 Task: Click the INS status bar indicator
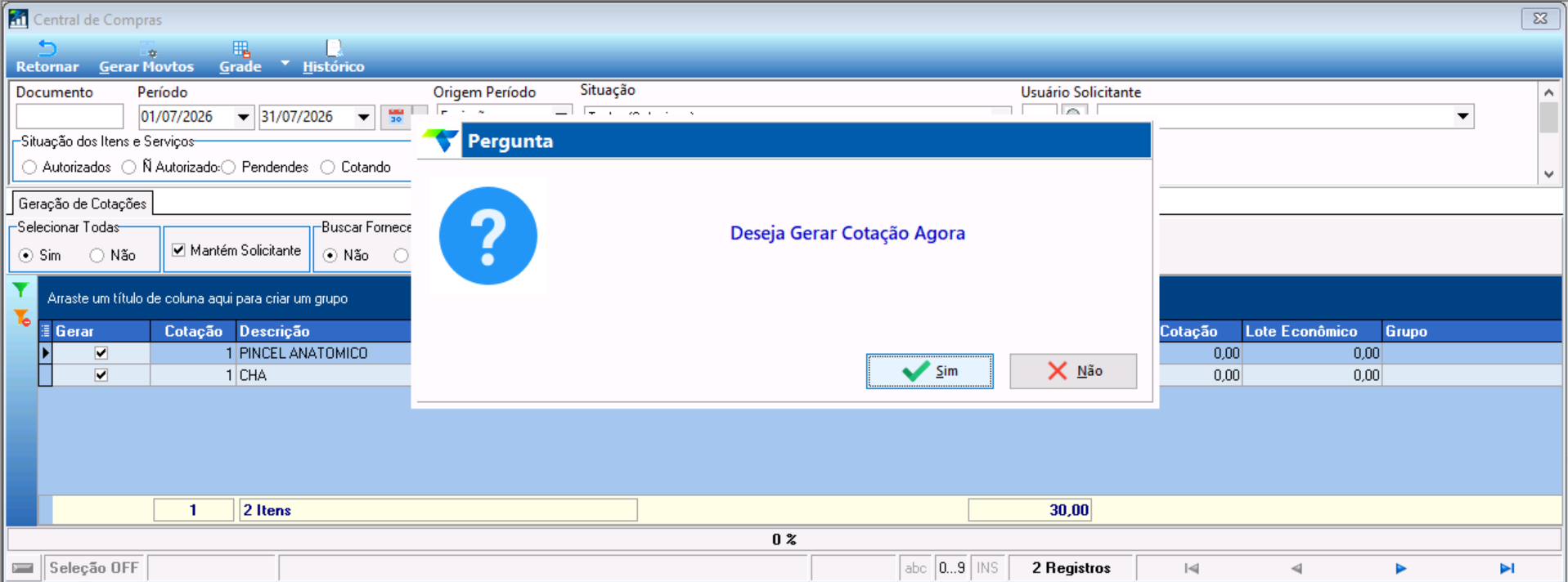point(987,568)
